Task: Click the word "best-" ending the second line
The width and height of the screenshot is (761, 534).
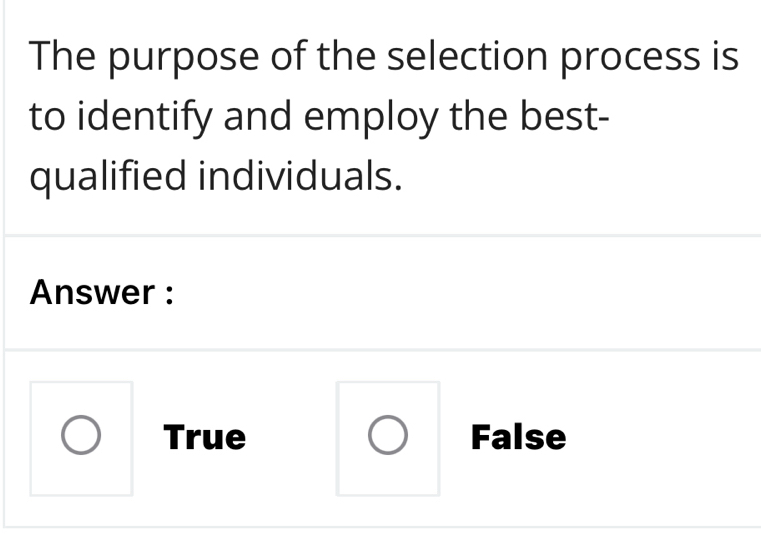Action: [565, 118]
